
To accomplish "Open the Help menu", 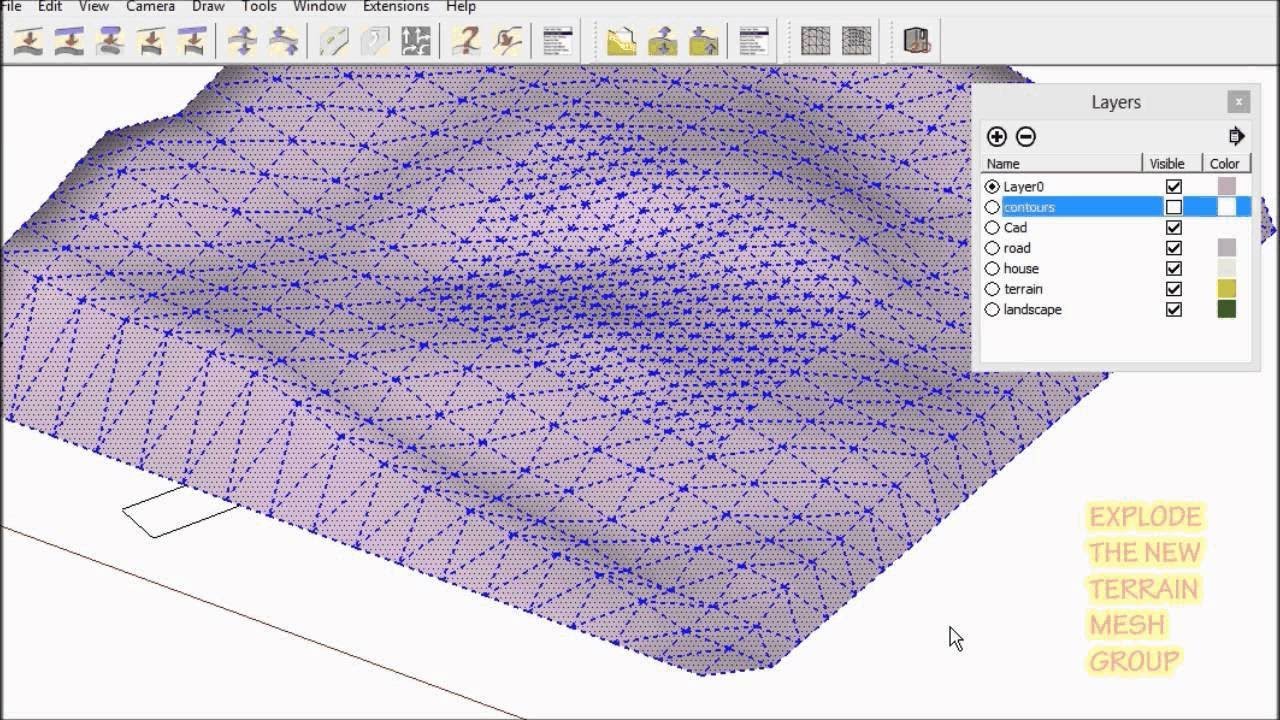I will pos(460,6).
